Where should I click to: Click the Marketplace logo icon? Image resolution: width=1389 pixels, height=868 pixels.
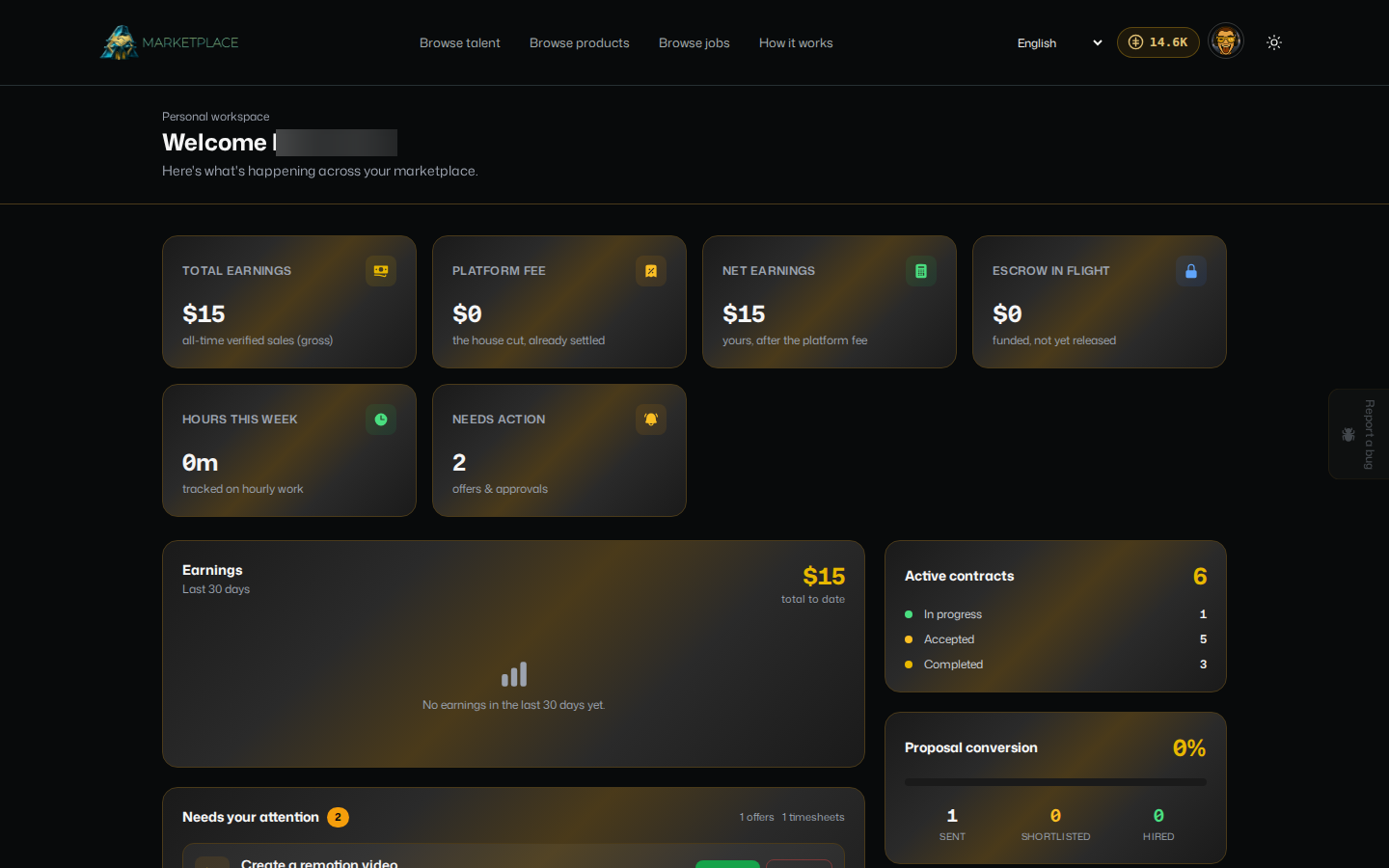120,42
